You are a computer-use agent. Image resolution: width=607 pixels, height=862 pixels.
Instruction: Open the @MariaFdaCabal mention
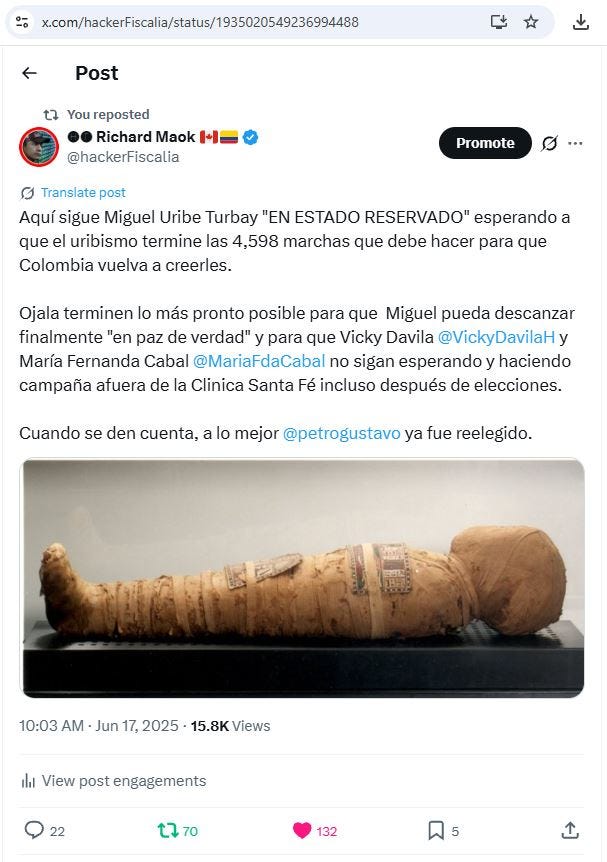[259, 361]
